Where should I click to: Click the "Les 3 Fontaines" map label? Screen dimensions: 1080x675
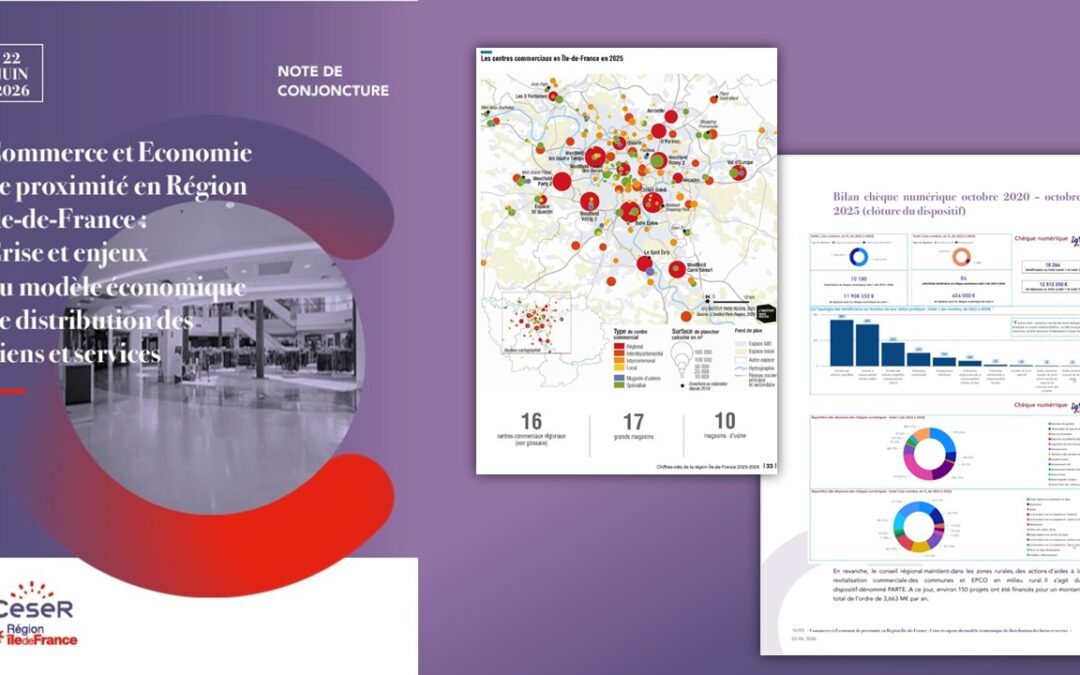[530, 97]
